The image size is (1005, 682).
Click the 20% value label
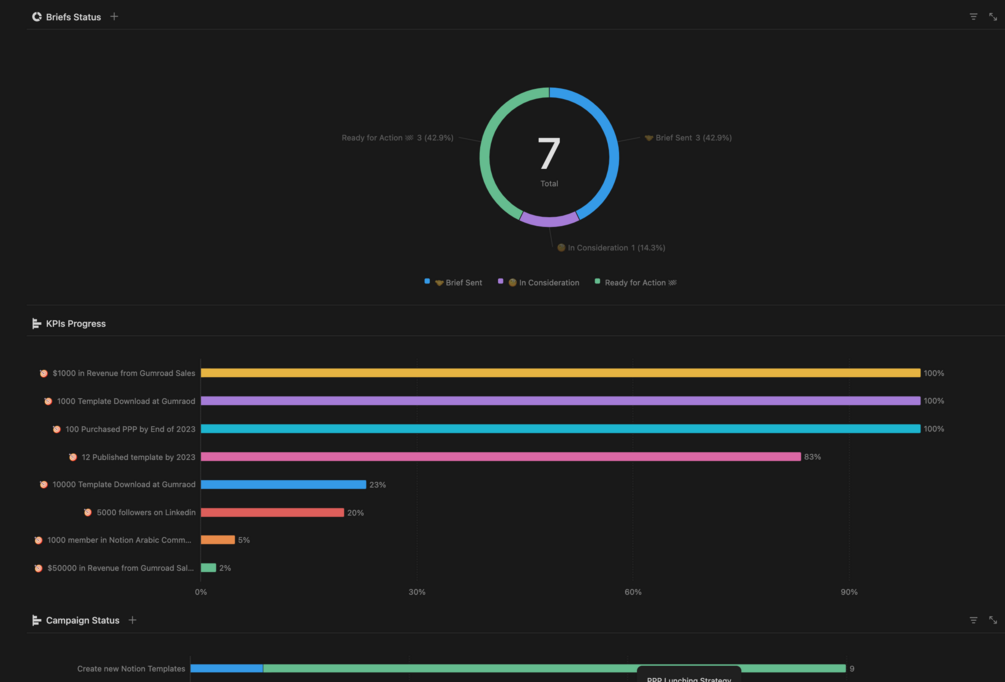point(356,513)
